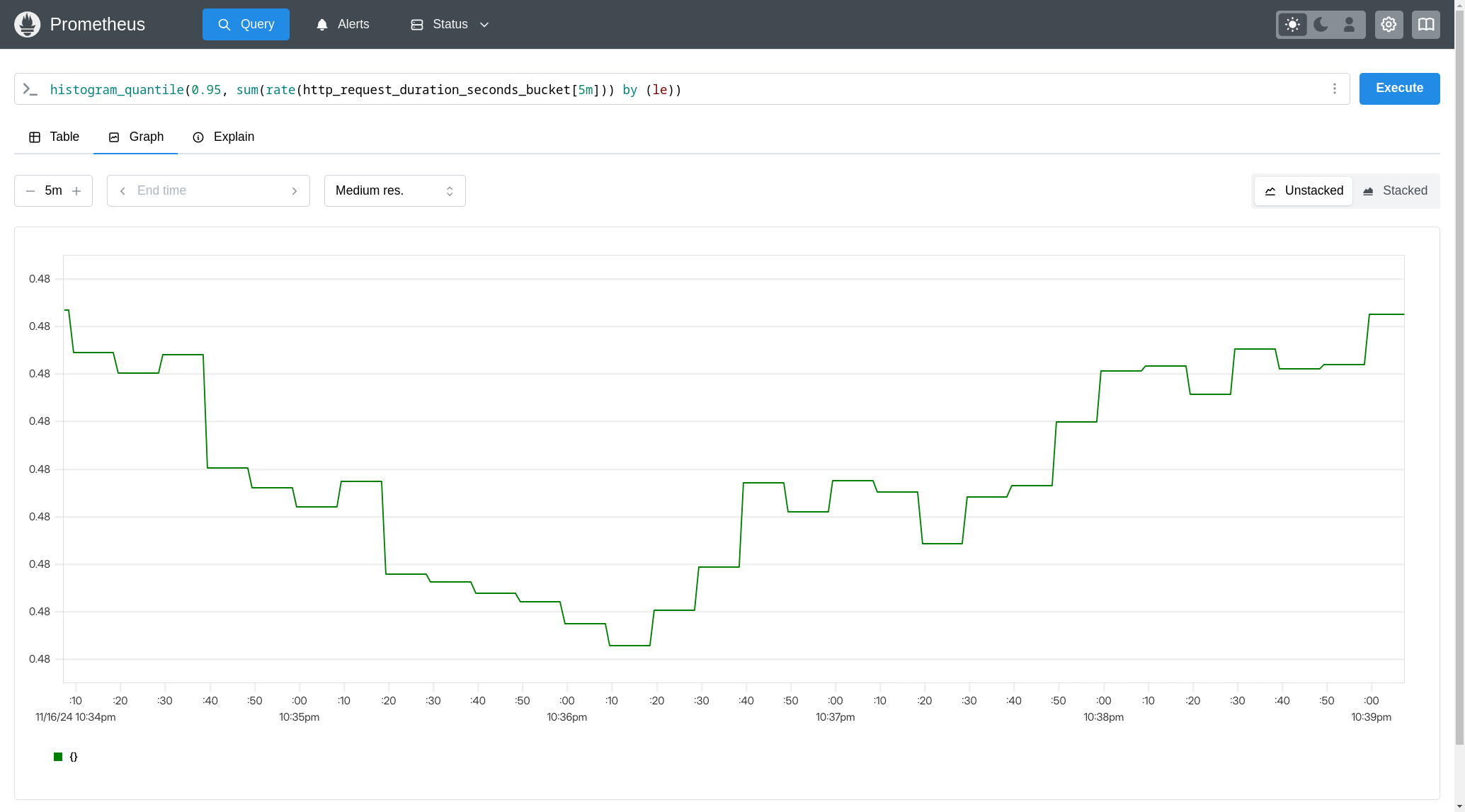Move end time earlier with left chevron
This screenshot has height=812, width=1465.
pos(122,191)
